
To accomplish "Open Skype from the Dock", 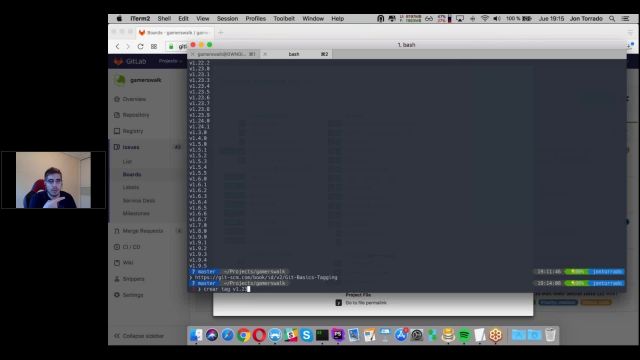I will (x=306, y=335).
